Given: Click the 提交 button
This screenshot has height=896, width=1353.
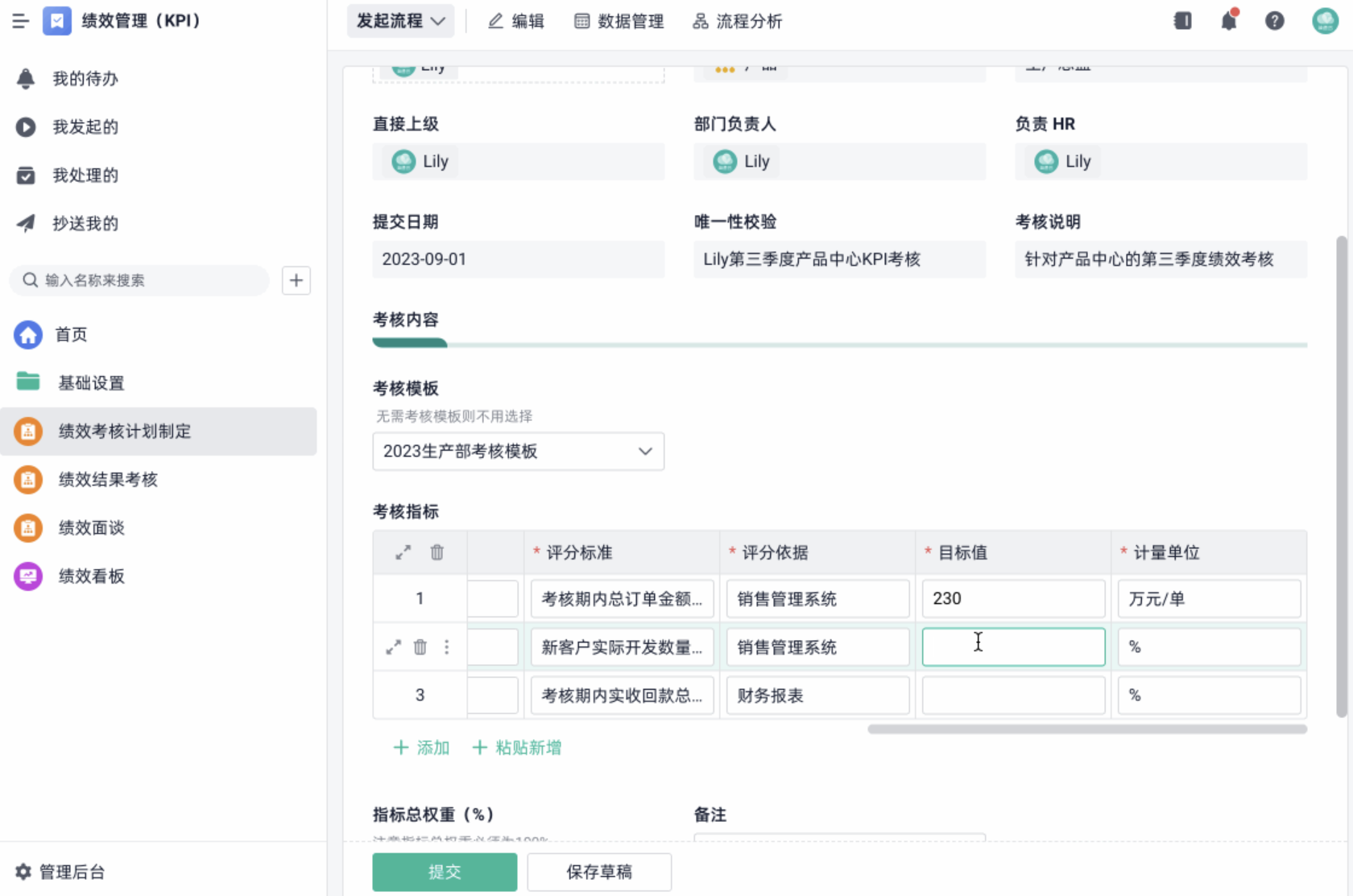Looking at the screenshot, I should pyautogui.click(x=445, y=872).
